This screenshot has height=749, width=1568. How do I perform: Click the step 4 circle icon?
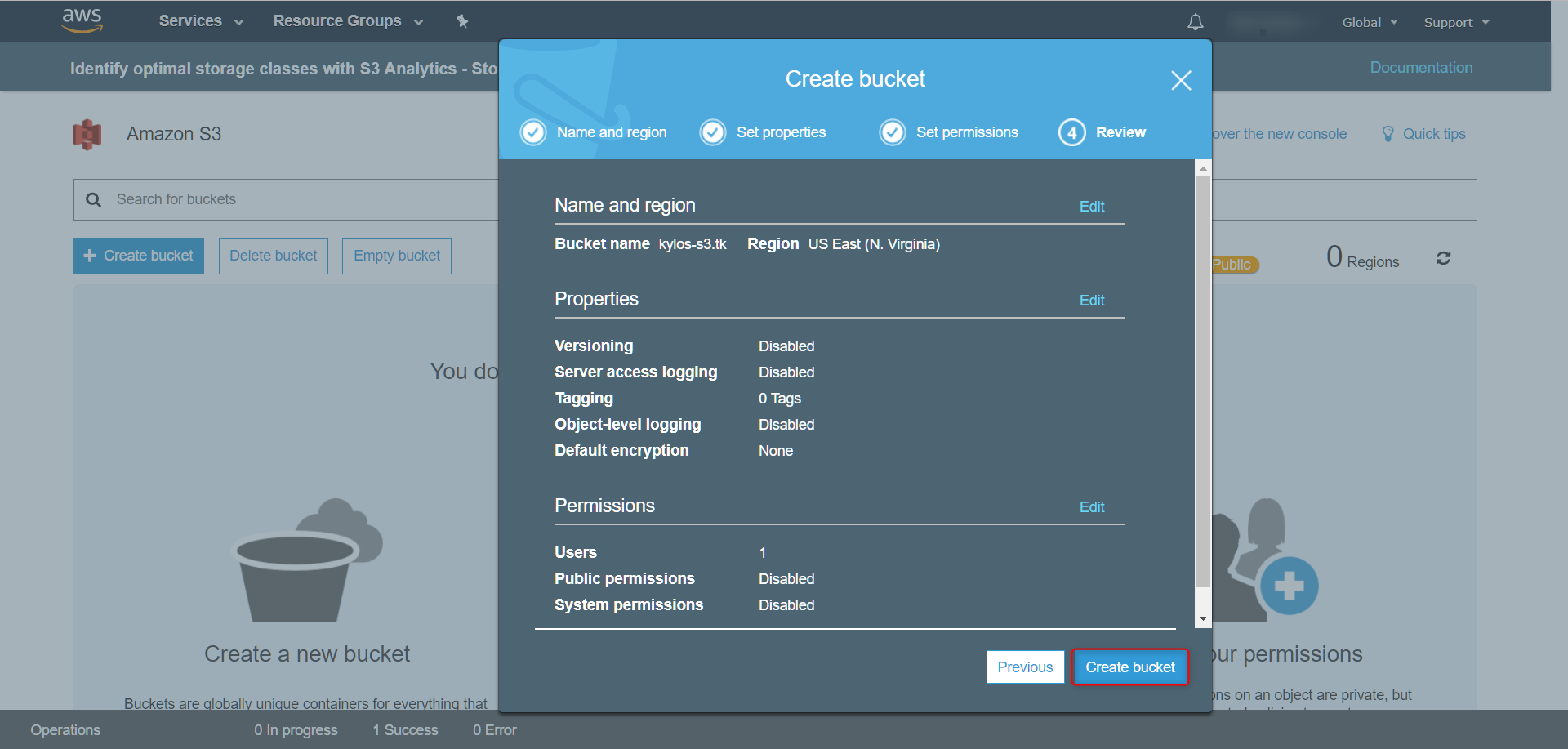pos(1072,132)
